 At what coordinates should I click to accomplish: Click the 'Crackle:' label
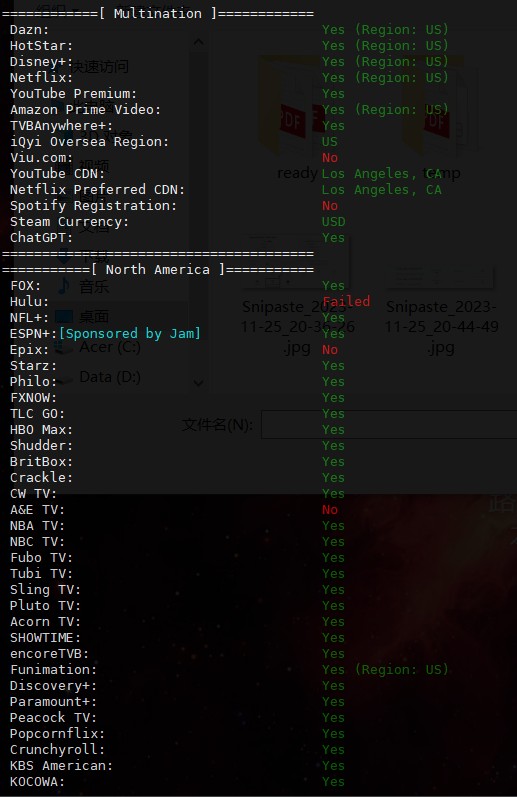[42, 477]
